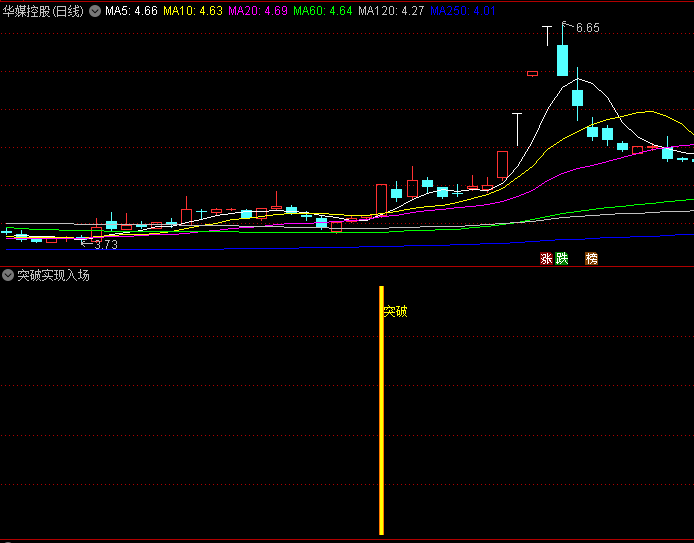This screenshot has width=694, height=543.
Task: Click the red 涨 marker icon
Action: coord(546,258)
